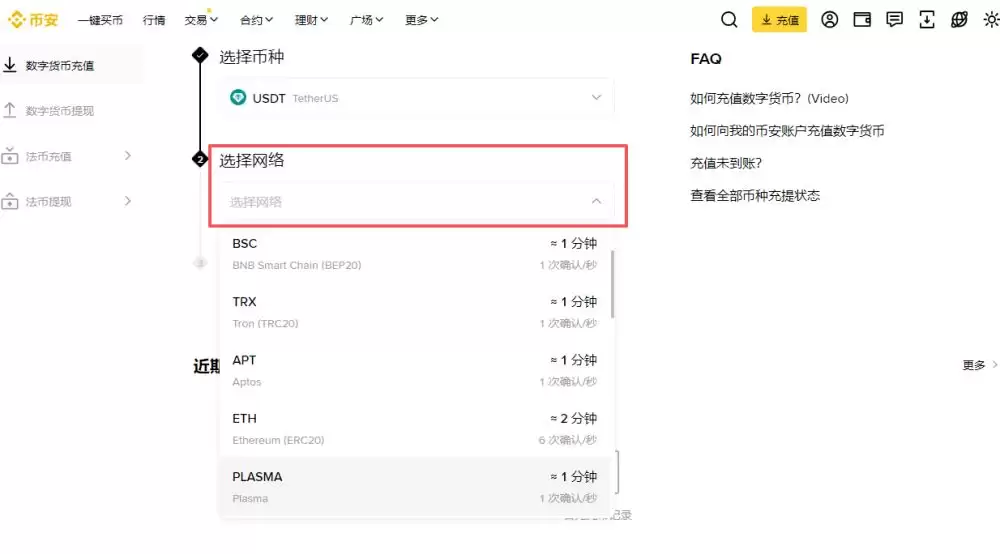Screen dimensions: 1000x554
Task: Click the yellow 充值 deposit button
Action: tap(779, 20)
